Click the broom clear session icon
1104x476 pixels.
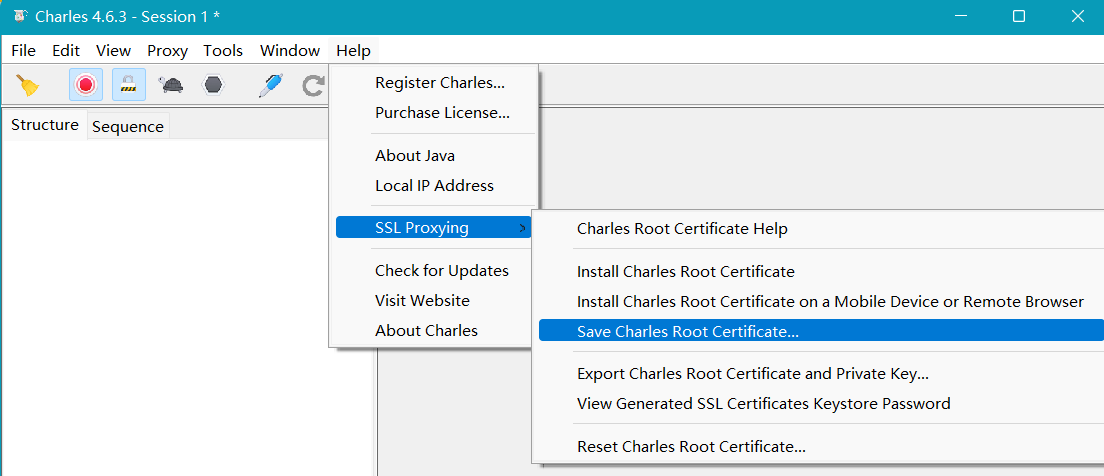pyautogui.click(x=28, y=85)
